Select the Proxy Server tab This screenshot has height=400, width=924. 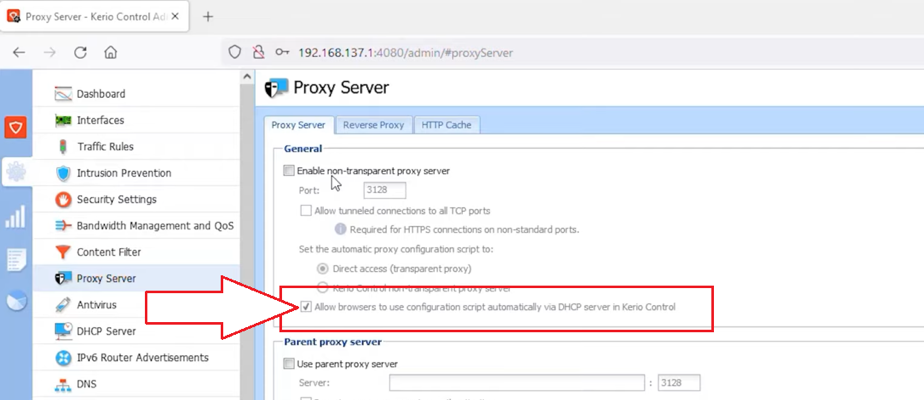(x=298, y=125)
